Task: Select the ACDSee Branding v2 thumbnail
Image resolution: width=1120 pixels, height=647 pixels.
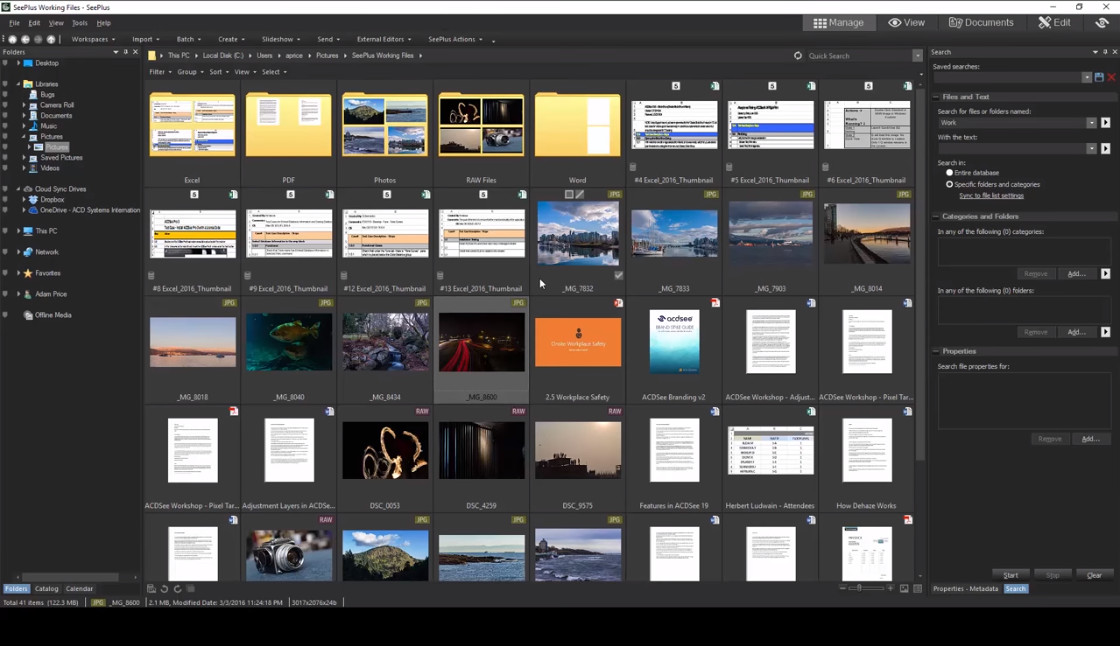Action: pyautogui.click(x=674, y=343)
